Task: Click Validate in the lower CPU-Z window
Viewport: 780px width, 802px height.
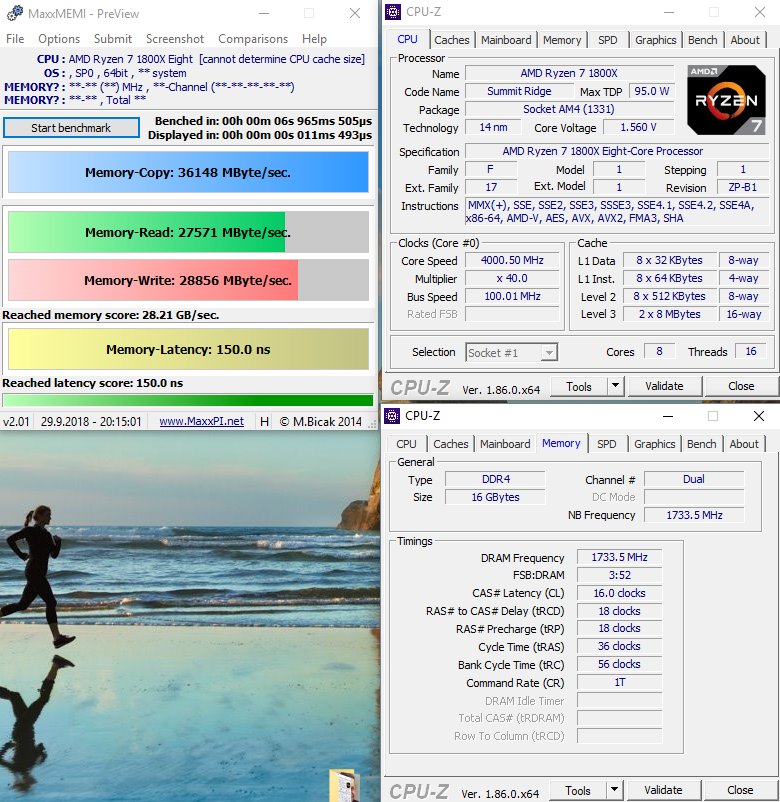Action: [x=663, y=790]
